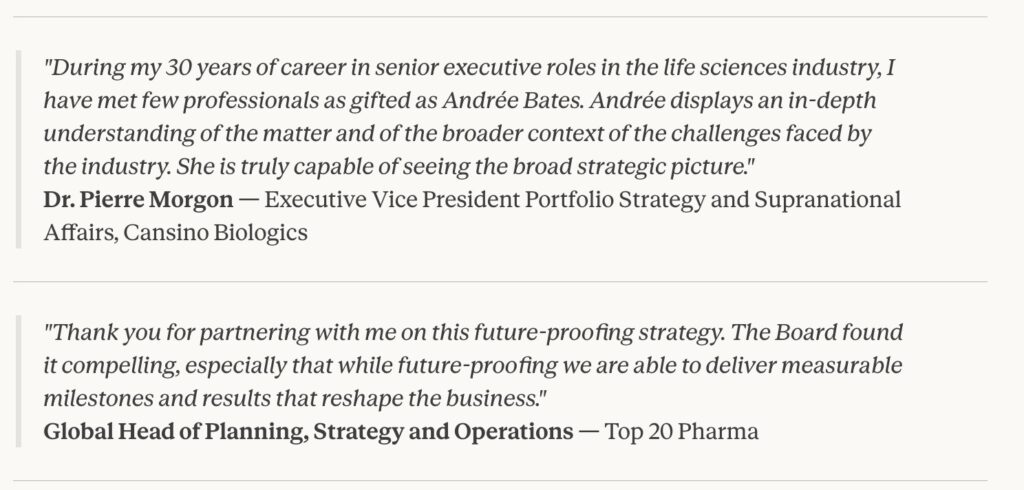Click the name Dr. Pierre Morgon
This screenshot has width=1024, height=490.
click(139, 200)
